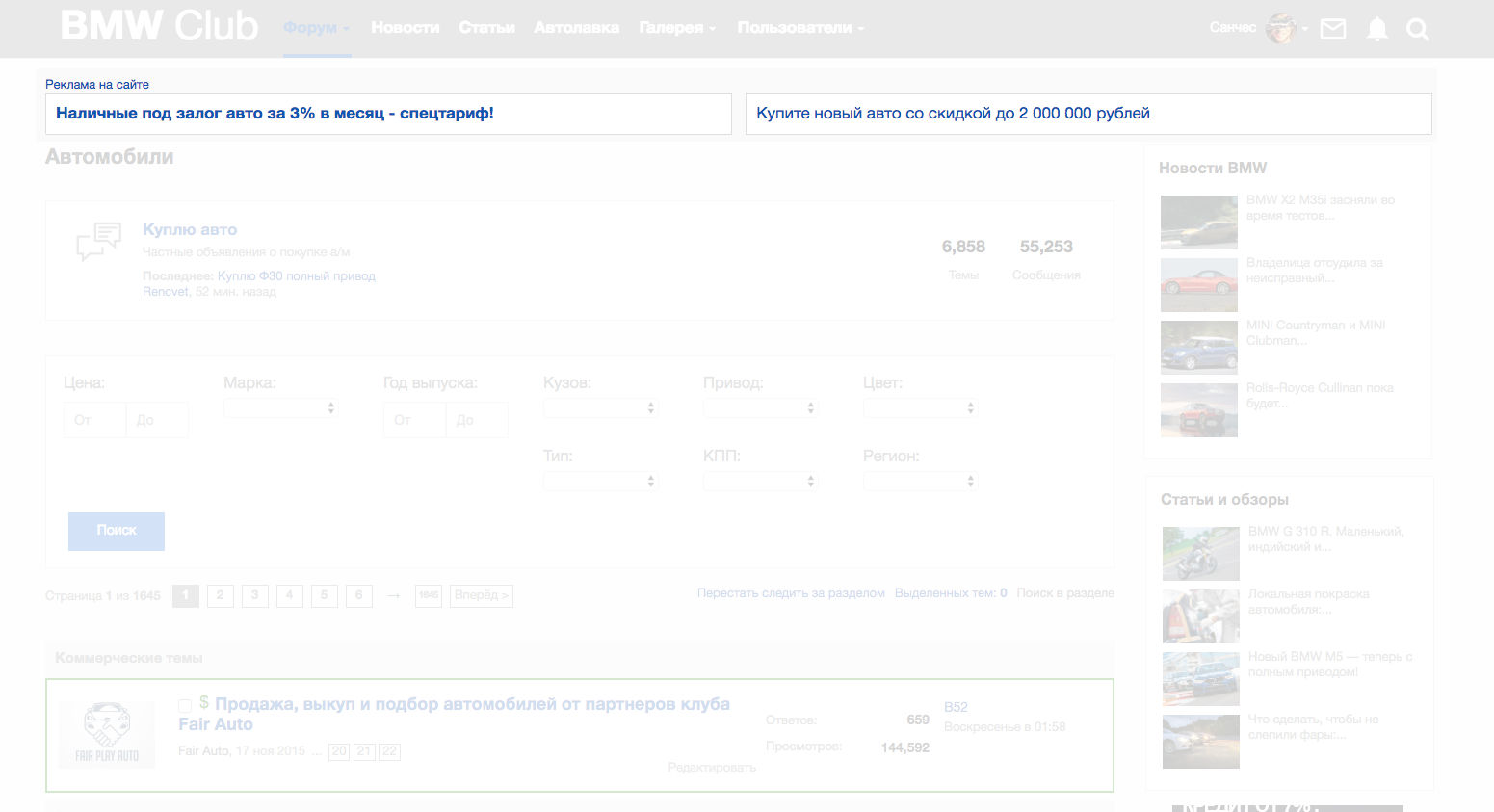Open Локальная покраска article thumbnail
Image resolution: width=1494 pixels, height=812 pixels.
tap(1201, 616)
